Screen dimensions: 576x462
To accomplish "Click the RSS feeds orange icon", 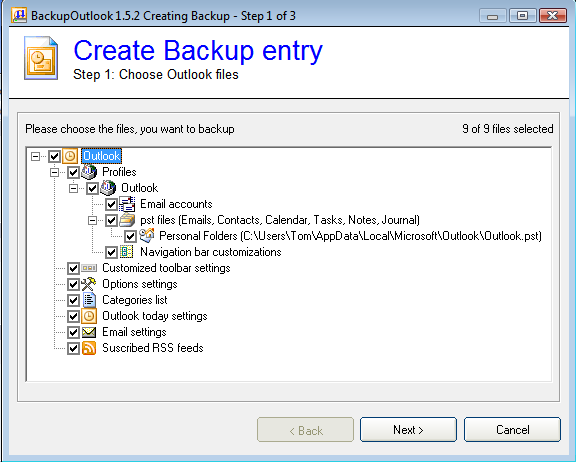I will pyautogui.click(x=89, y=348).
